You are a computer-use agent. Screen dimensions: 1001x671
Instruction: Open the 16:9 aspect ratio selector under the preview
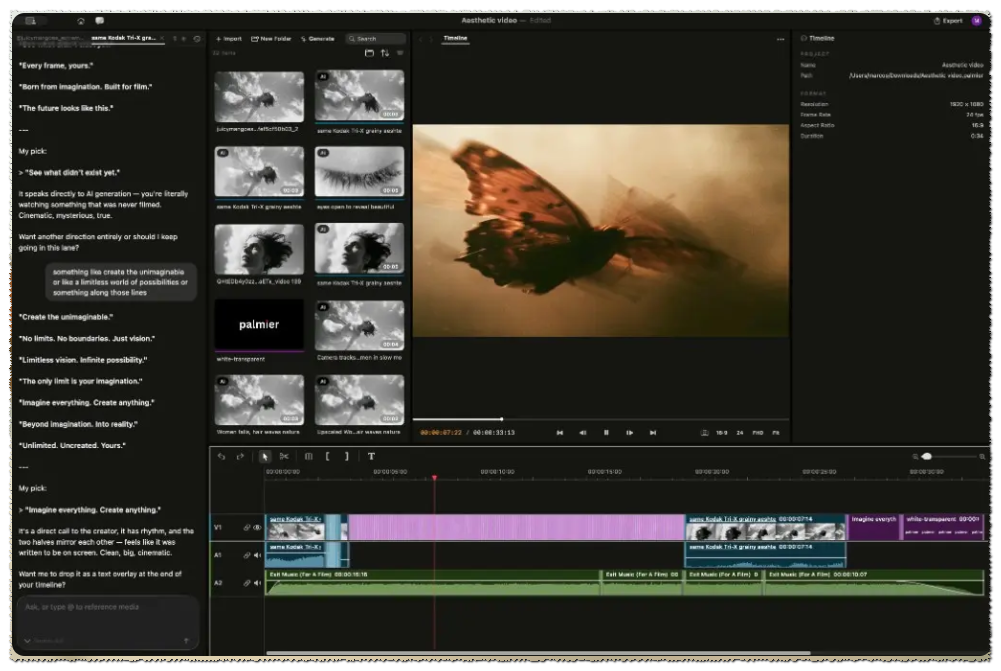(721, 433)
